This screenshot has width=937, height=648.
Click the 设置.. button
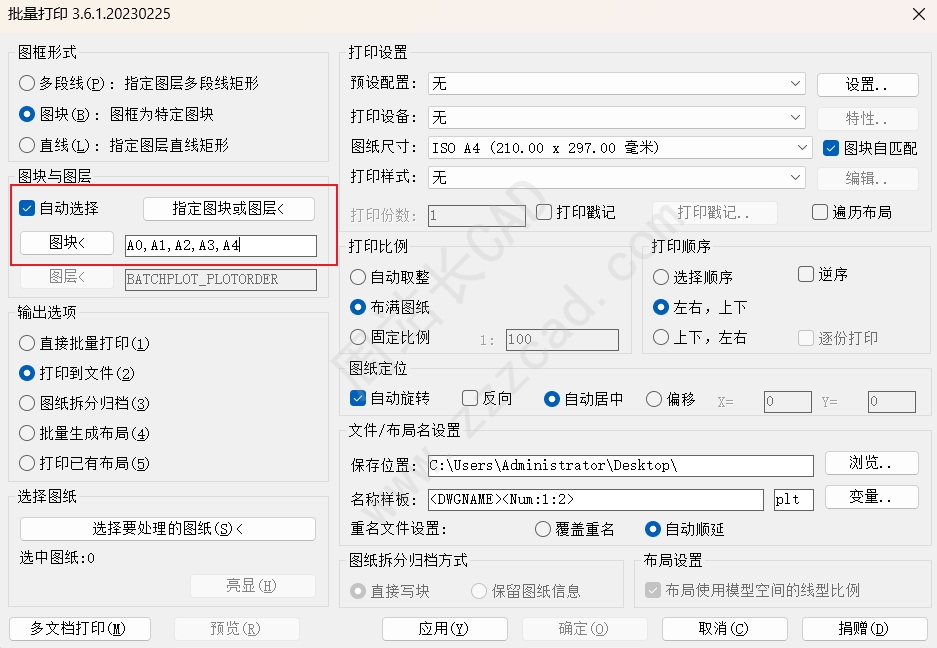pos(868,85)
